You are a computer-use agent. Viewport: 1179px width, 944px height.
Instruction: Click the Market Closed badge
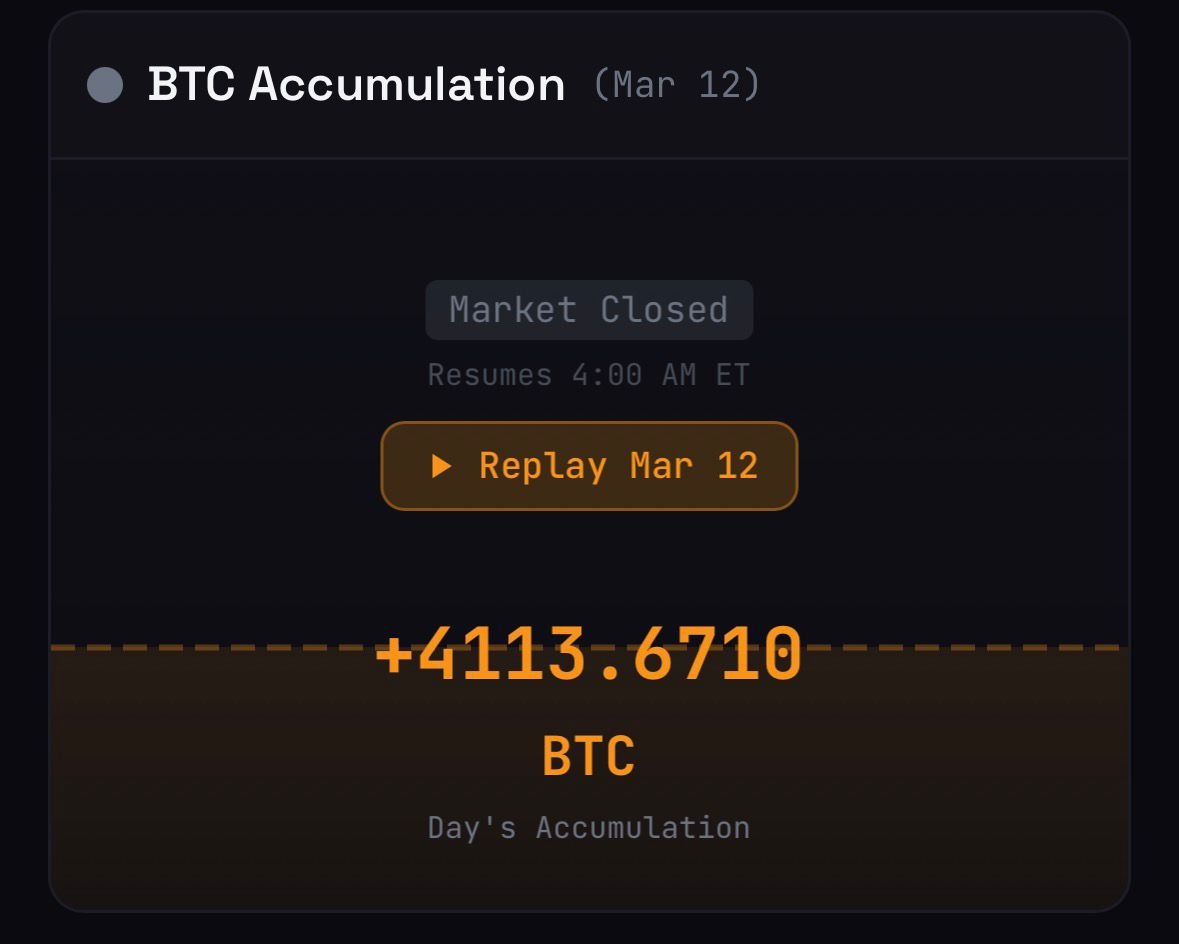589,310
